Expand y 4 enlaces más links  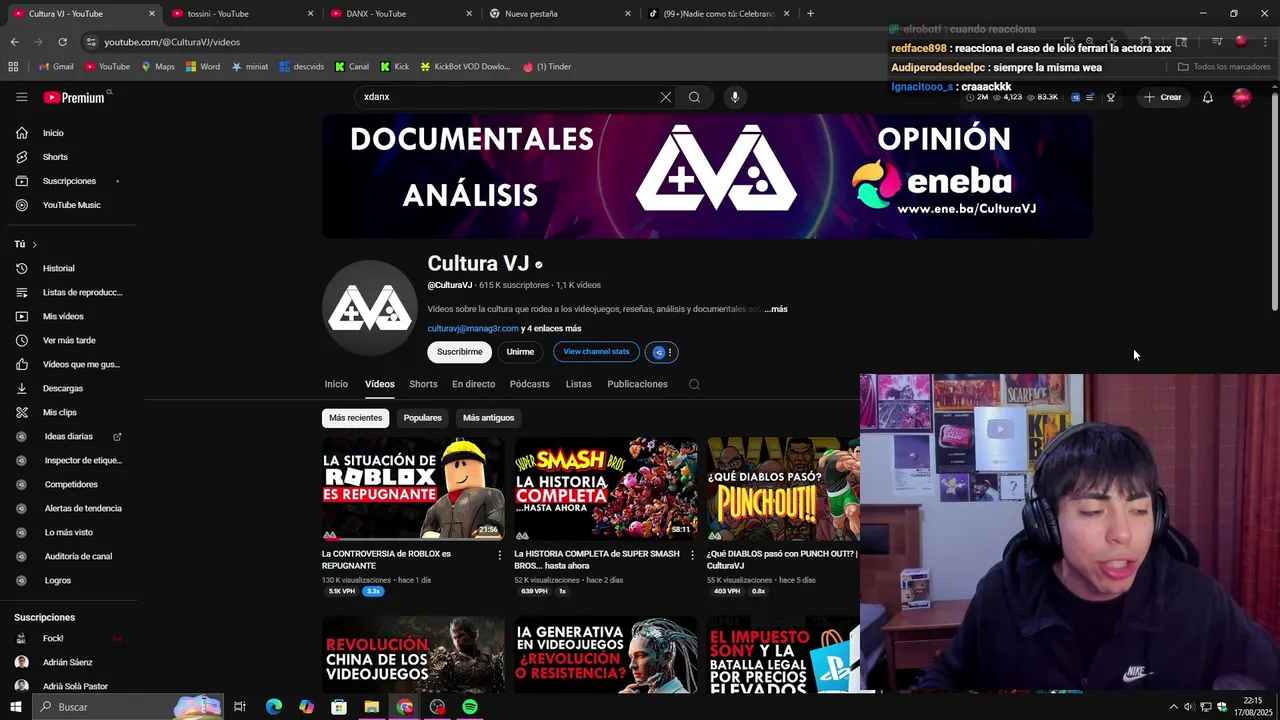[x=551, y=328]
